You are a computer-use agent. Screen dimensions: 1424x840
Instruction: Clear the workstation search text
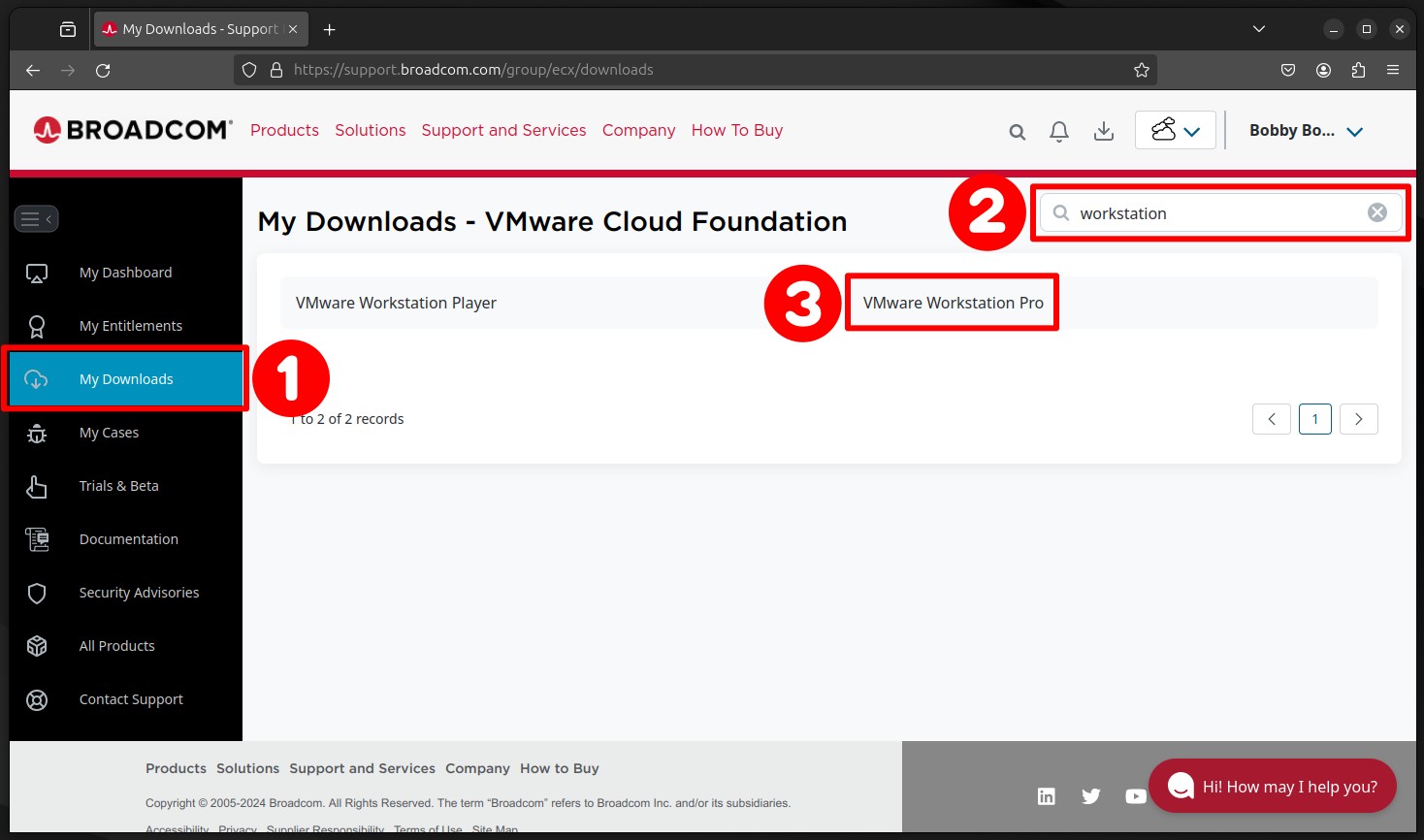pyautogui.click(x=1377, y=212)
